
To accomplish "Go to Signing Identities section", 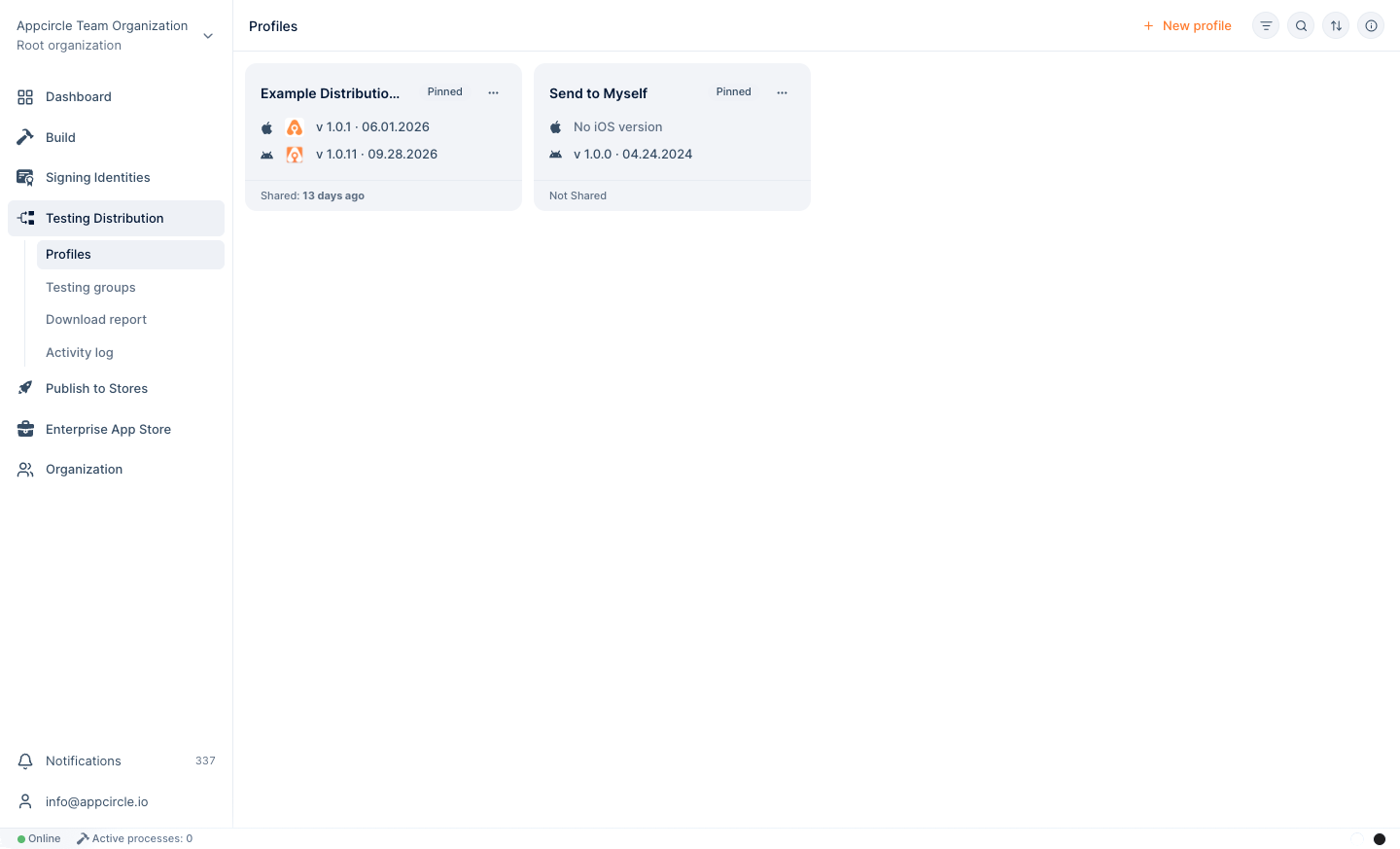I will (x=116, y=178).
